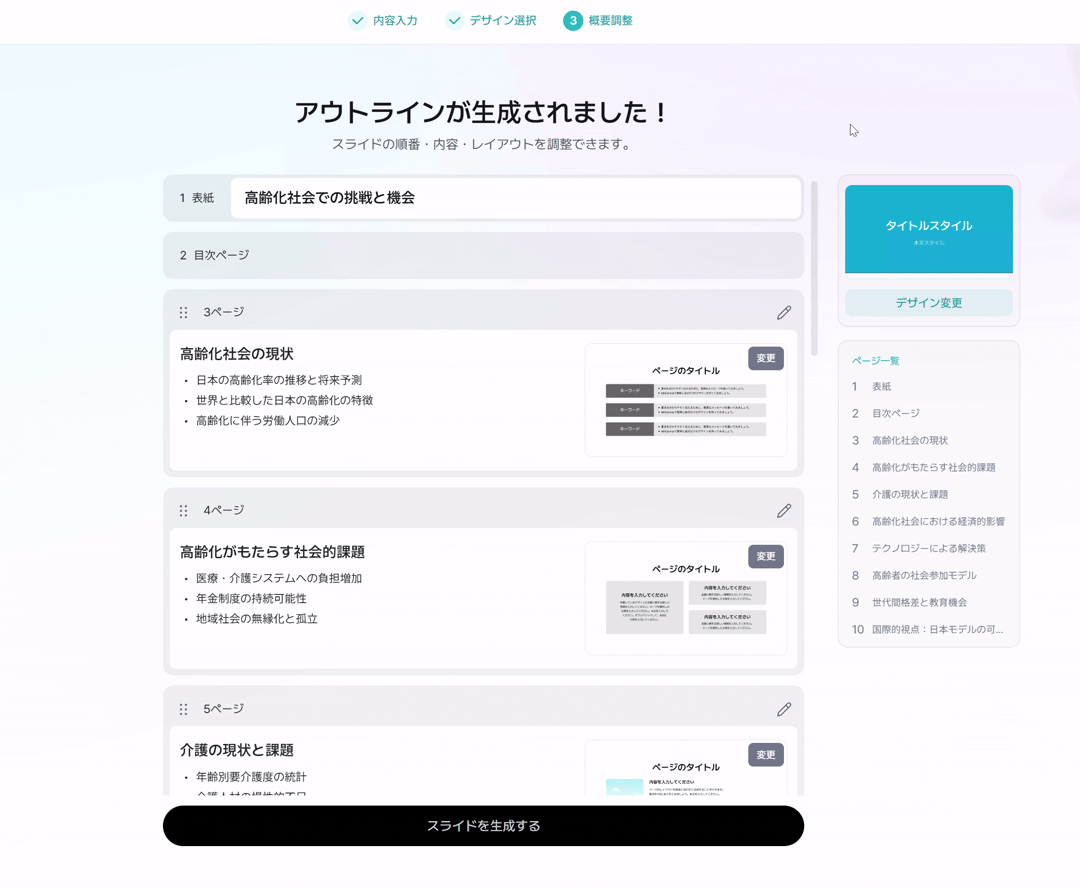The image size is (1080, 889).
Task: Click the pencil edit icon for 3ページ
Action: [x=784, y=312]
